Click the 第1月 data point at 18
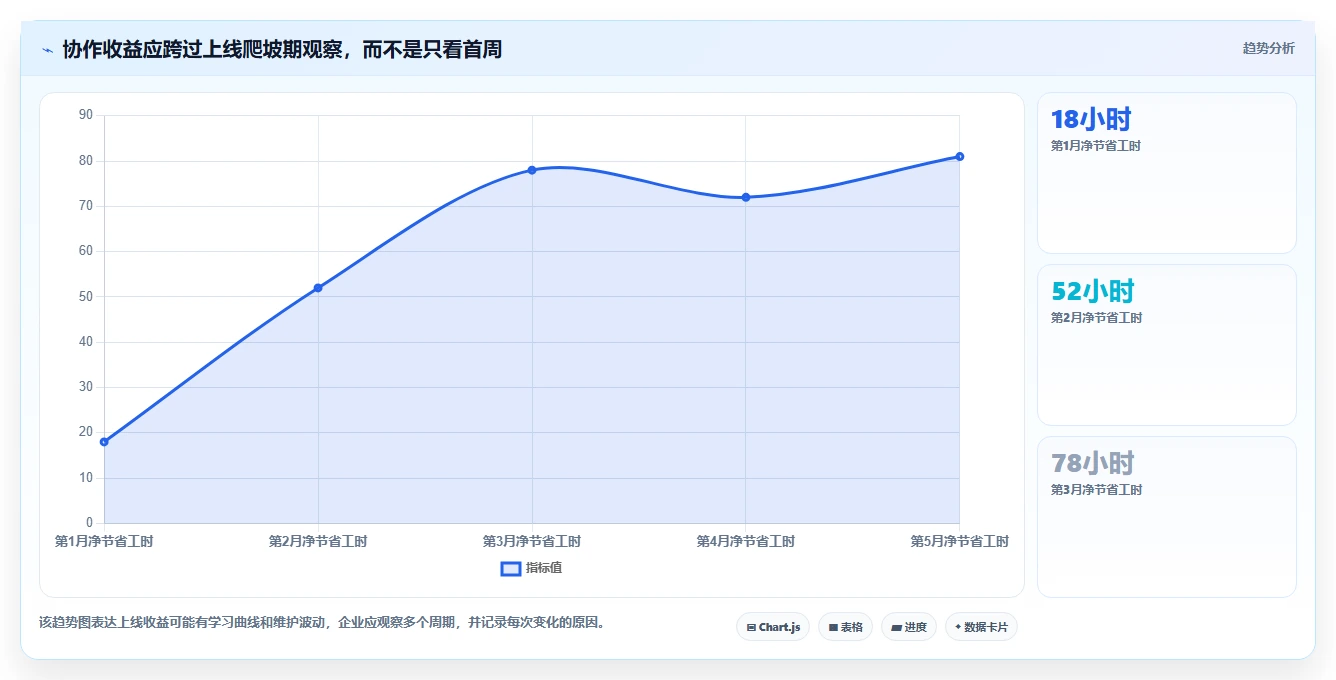The height and width of the screenshot is (680, 1336). click(104, 441)
